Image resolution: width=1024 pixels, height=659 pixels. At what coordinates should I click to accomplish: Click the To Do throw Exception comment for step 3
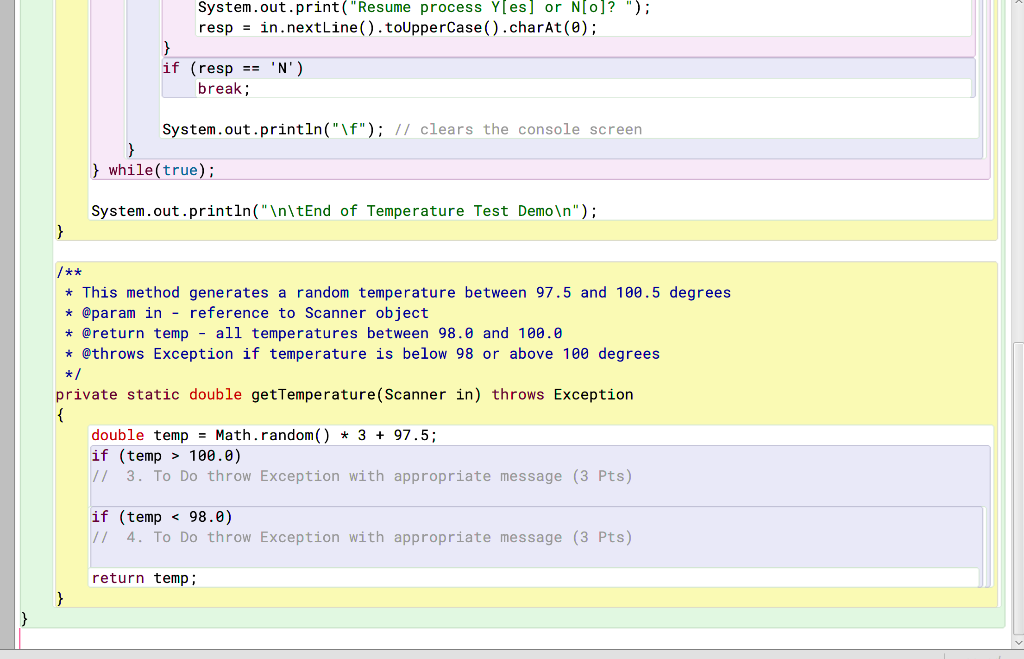(365, 476)
